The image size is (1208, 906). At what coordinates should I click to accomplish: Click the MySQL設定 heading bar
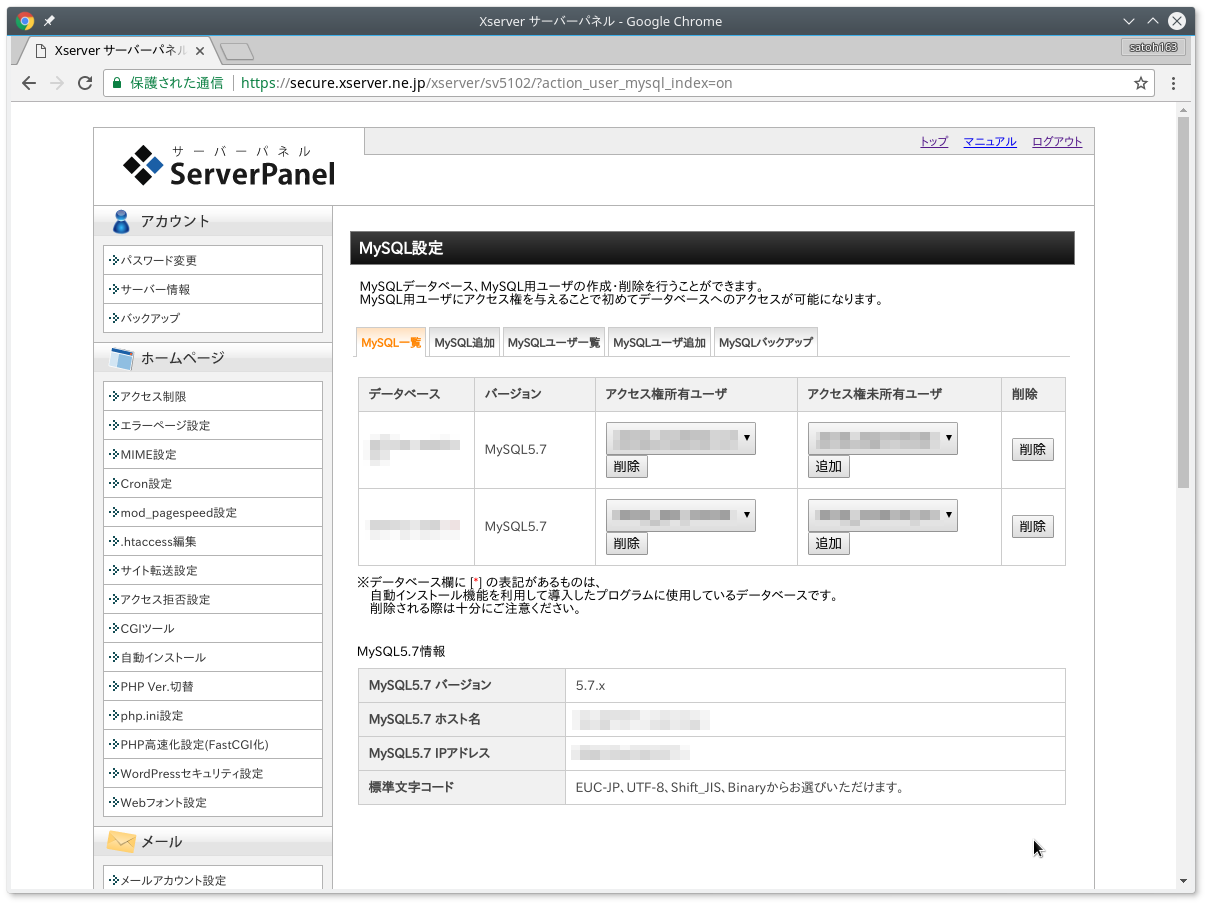(712, 248)
